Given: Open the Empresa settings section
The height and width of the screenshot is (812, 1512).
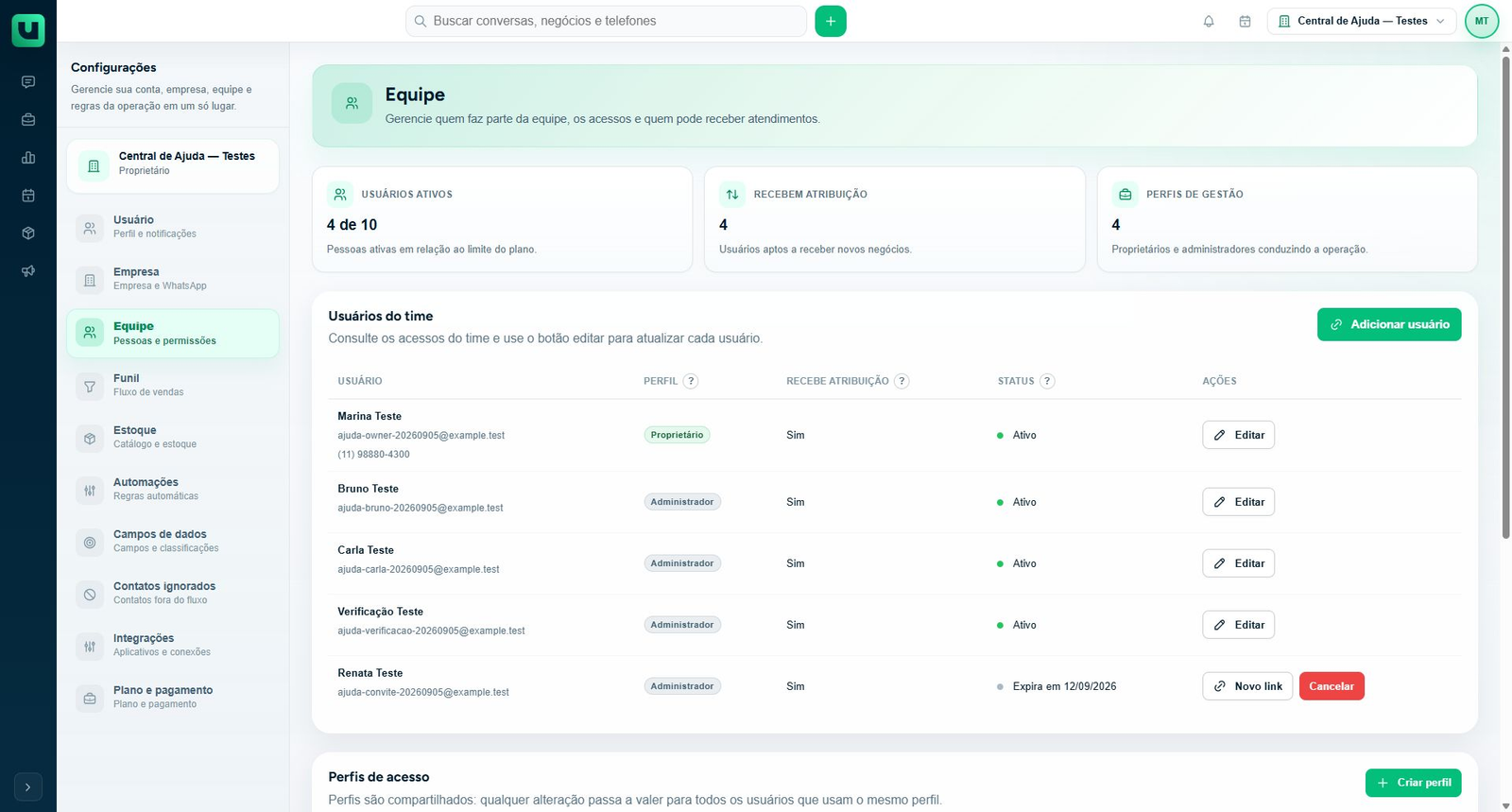Looking at the screenshot, I should pos(173,279).
